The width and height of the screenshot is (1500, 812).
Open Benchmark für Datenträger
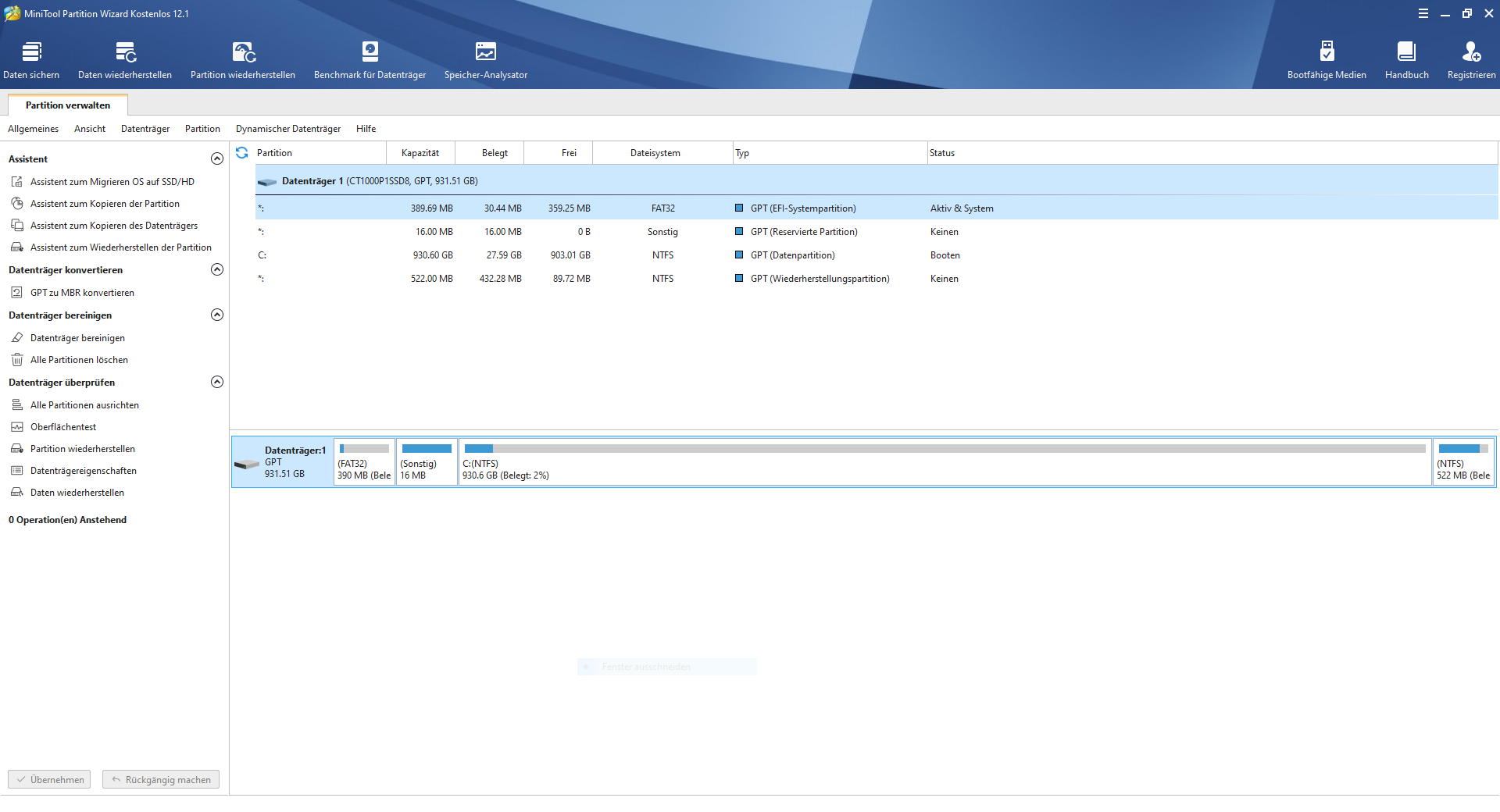click(370, 60)
